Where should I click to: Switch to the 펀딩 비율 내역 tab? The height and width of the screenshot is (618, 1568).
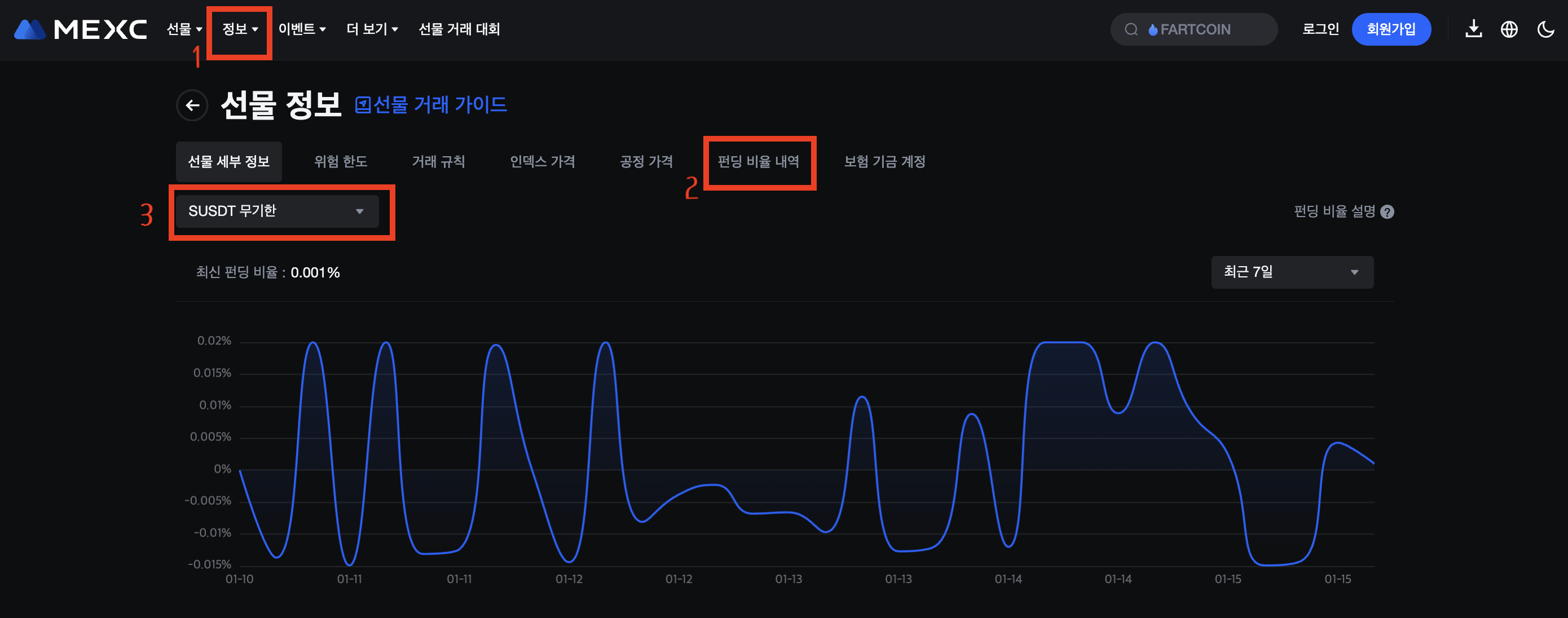click(758, 161)
